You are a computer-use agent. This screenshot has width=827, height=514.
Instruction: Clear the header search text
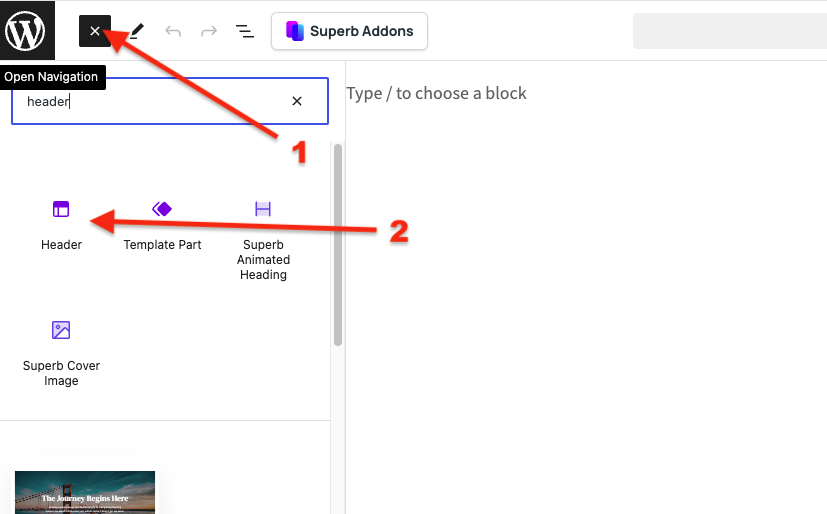click(x=297, y=101)
